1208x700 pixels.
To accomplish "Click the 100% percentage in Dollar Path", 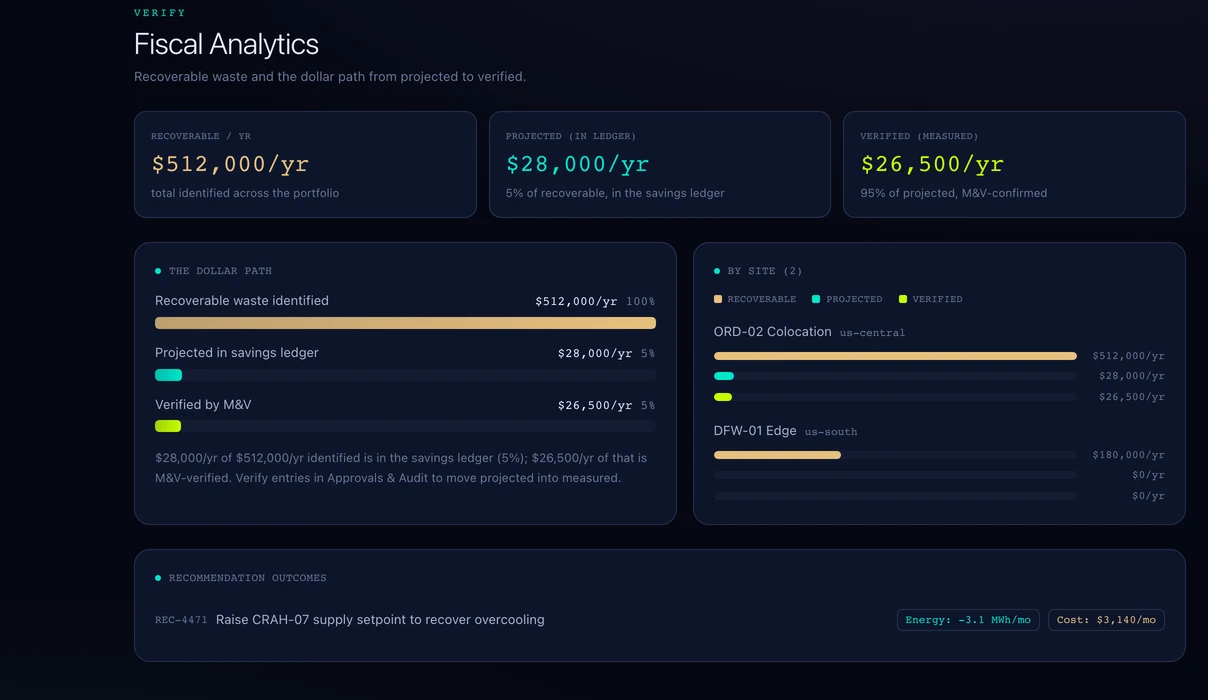I will coord(641,301).
